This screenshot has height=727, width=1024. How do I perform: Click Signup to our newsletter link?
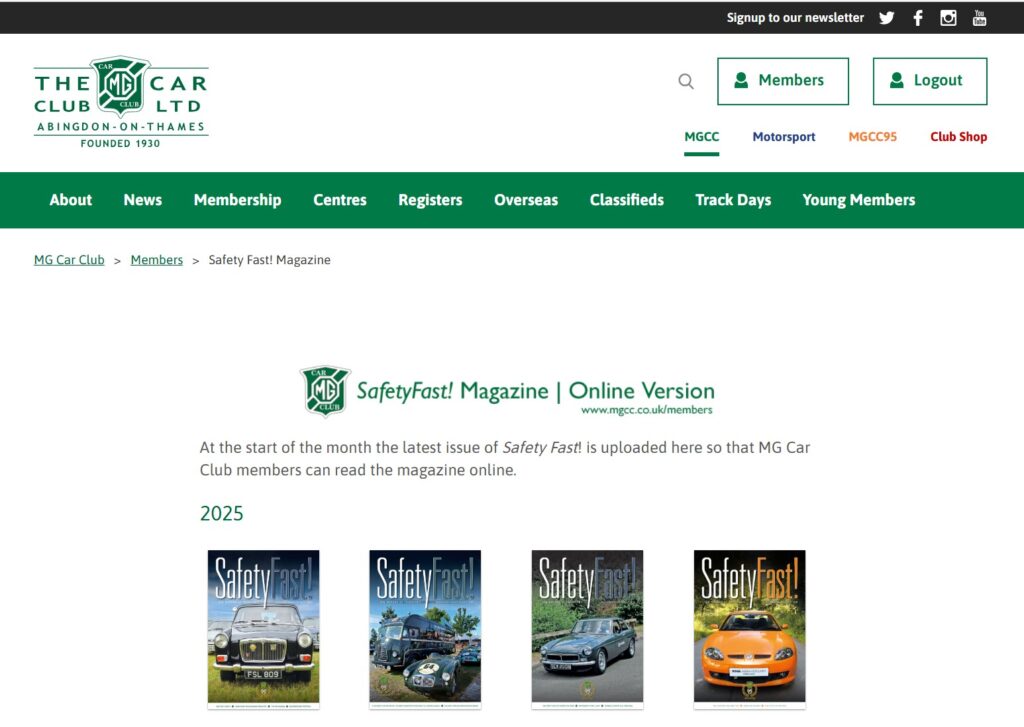click(795, 18)
